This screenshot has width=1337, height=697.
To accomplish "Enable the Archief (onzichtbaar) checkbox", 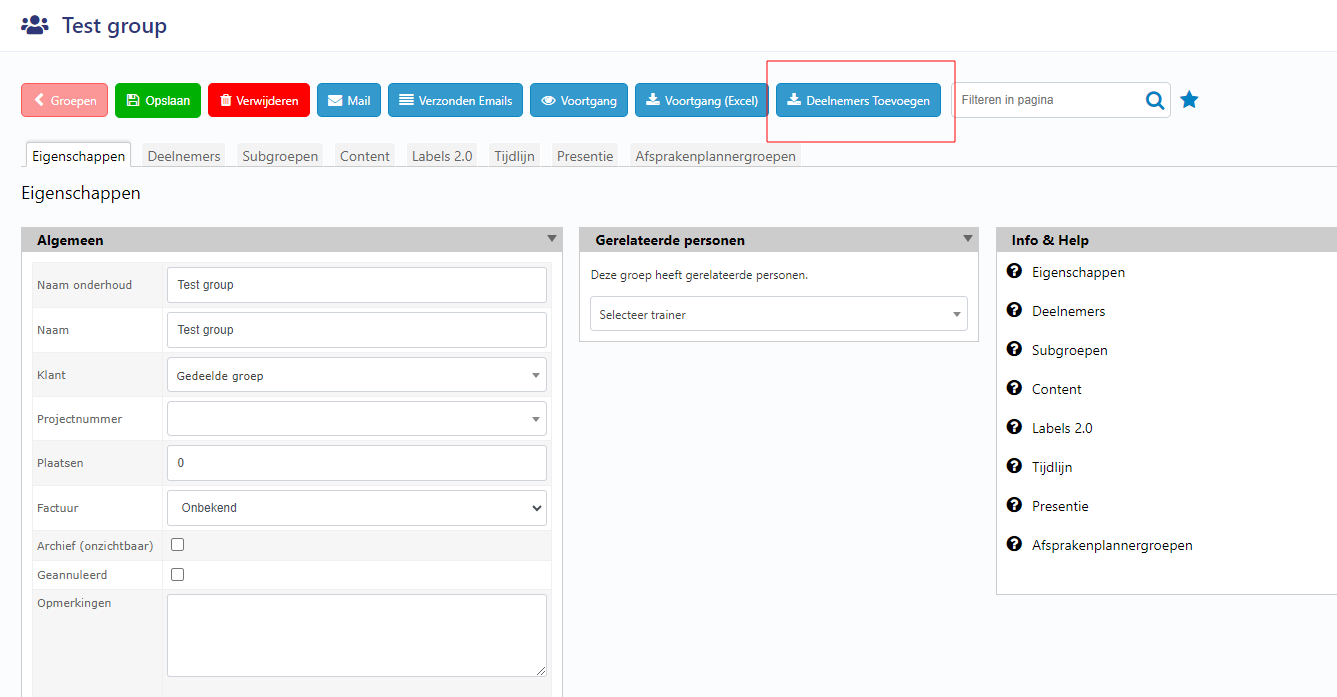I will tap(178, 545).
